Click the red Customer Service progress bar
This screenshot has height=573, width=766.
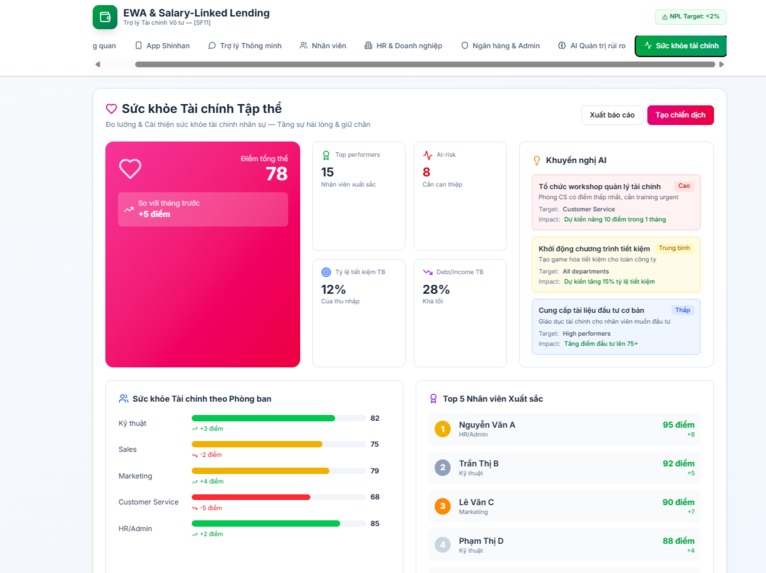click(278, 497)
